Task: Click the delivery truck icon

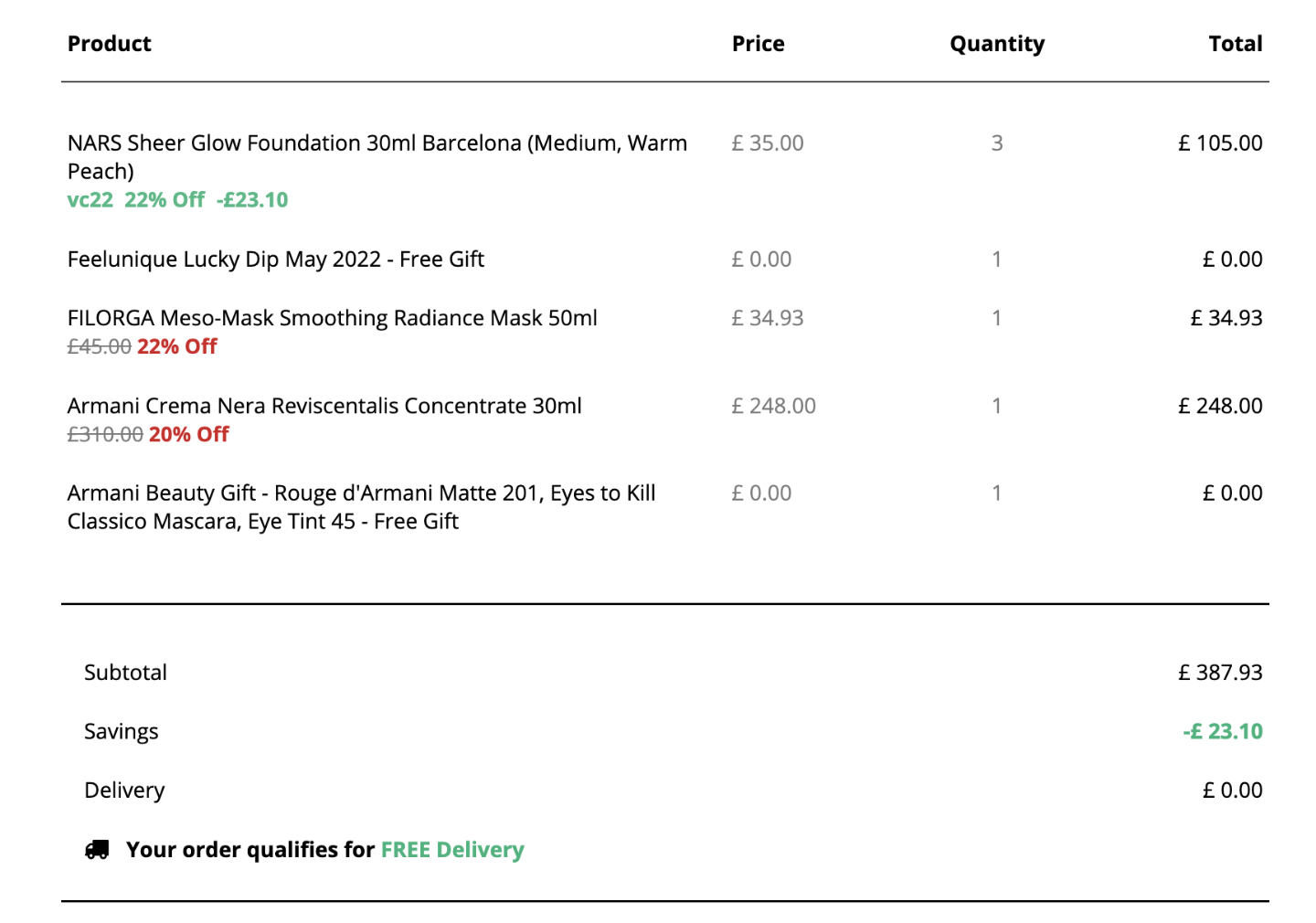Action: click(97, 850)
